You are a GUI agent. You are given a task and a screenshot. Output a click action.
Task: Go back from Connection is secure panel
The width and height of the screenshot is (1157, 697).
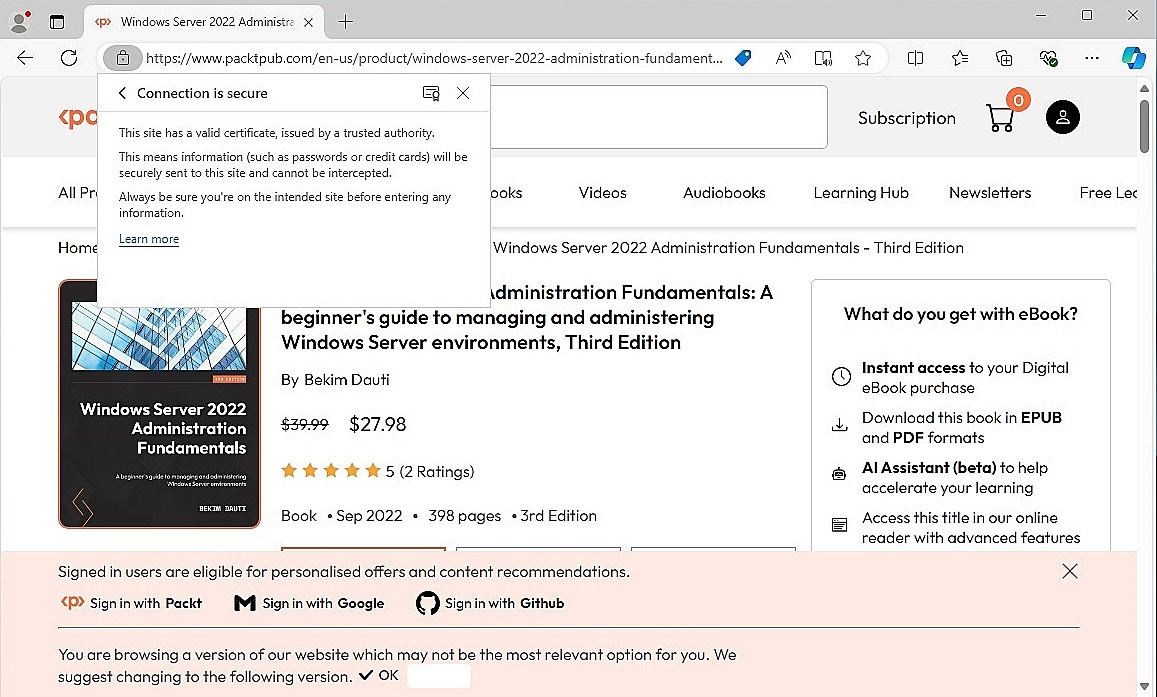coord(122,93)
